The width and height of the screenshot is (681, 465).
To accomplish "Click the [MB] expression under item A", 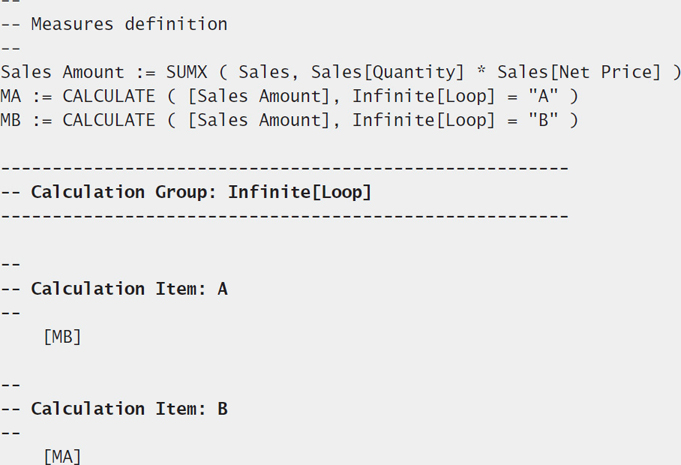I will coord(63,337).
